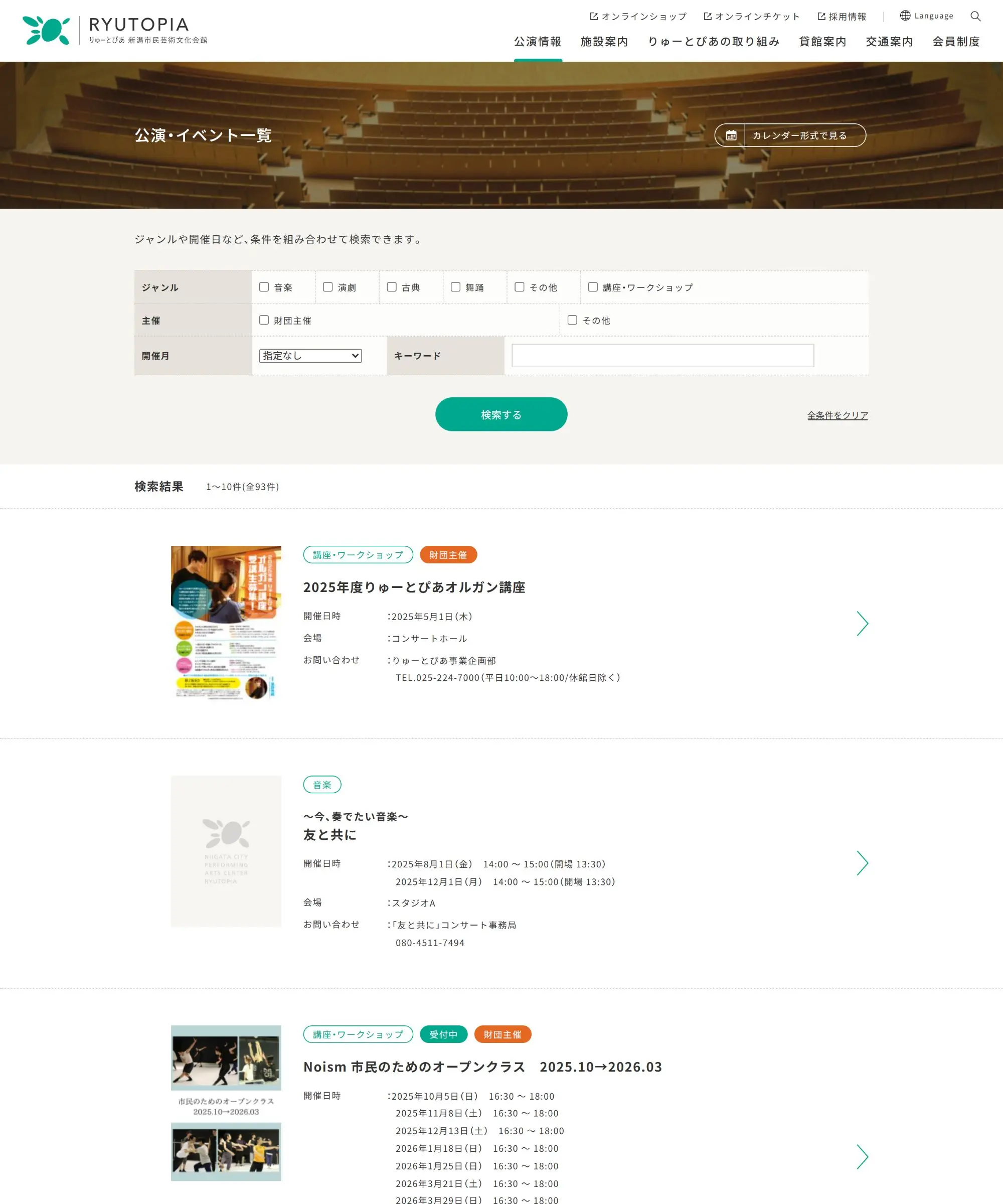
Task: Open Organ course with arrow chevron
Action: point(862,623)
